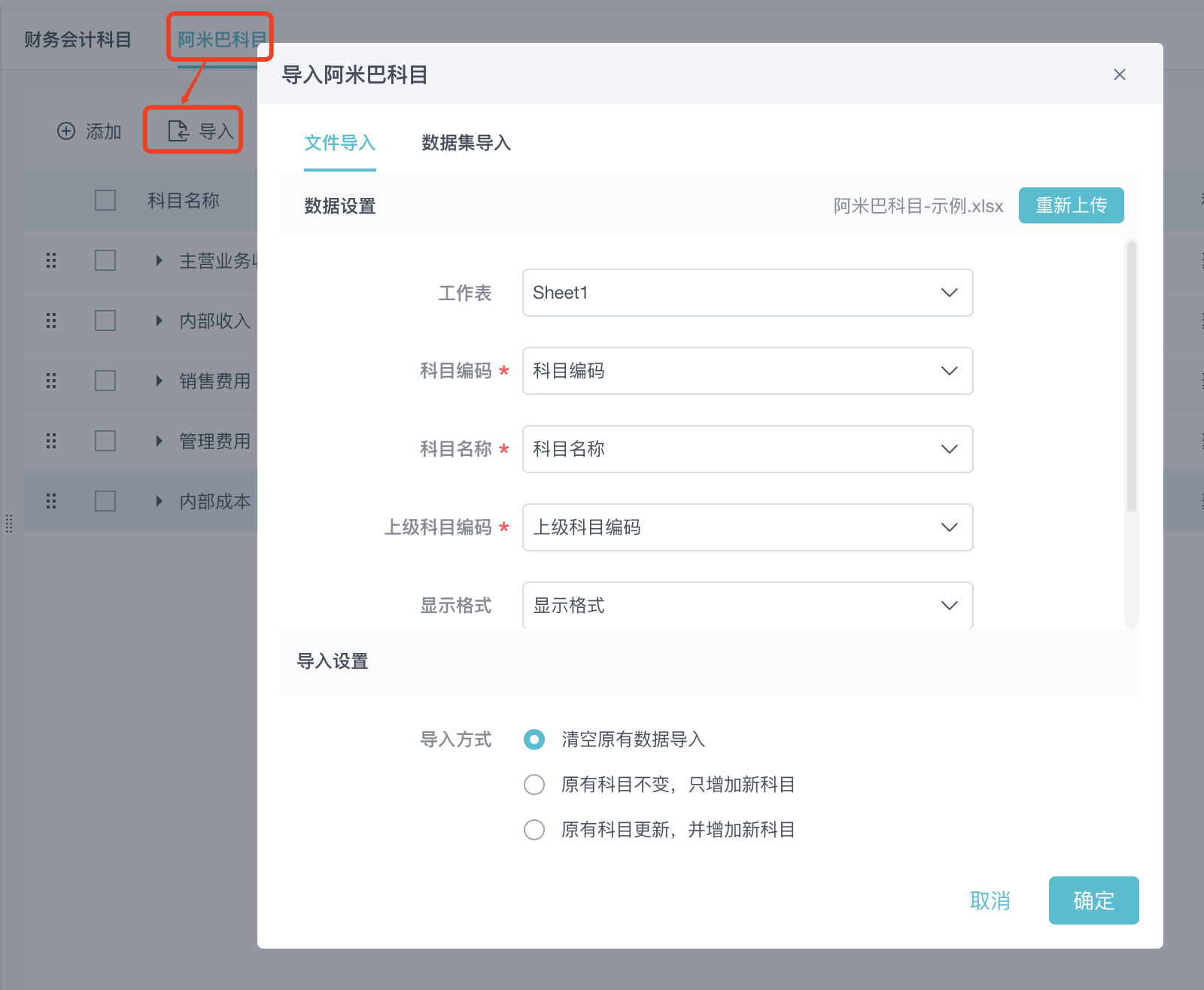Viewport: 1204px width, 990px height.
Task: Close the import dialog with the X icon
Action: pyautogui.click(x=1119, y=74)
